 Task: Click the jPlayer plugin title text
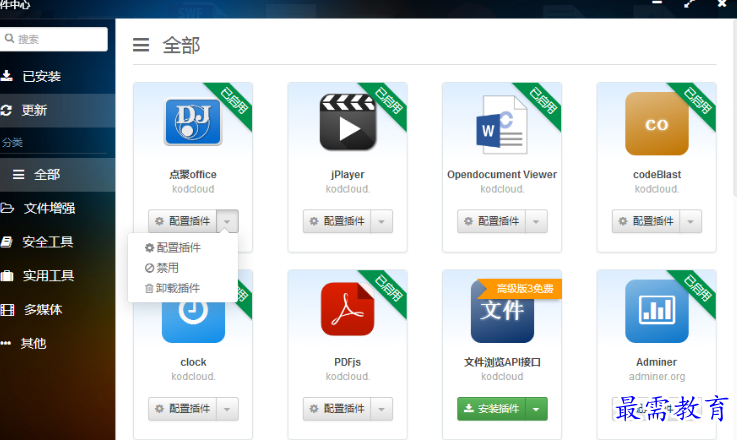click(x=347, y=174)
